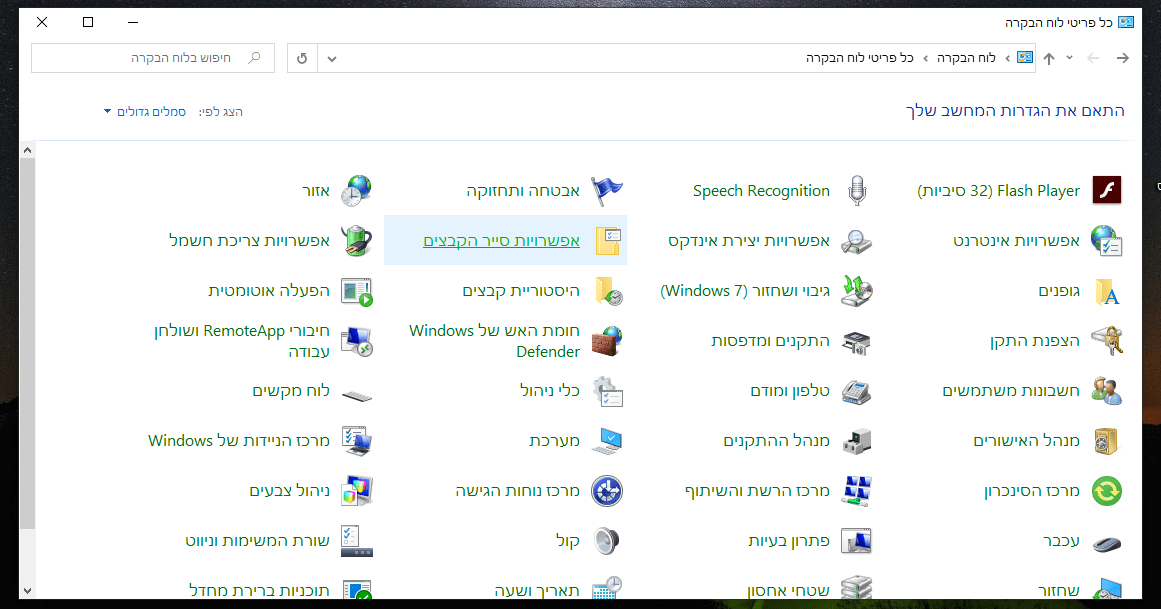Open the אפשרויות סייר הקבצים link
This screenshot has width=1161, height=609.
(x=501, y=241)
